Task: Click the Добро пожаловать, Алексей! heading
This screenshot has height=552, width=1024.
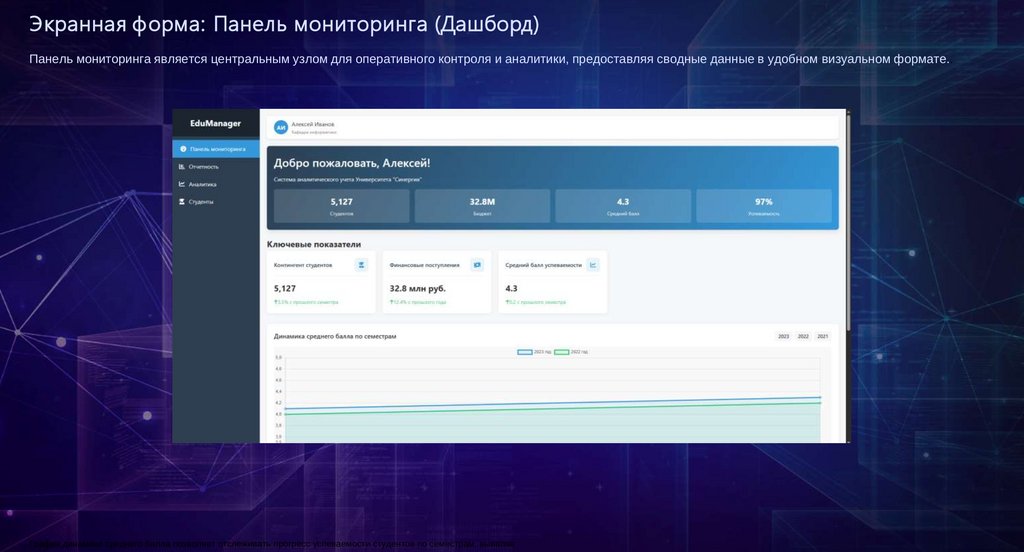Action: (352, 163)
